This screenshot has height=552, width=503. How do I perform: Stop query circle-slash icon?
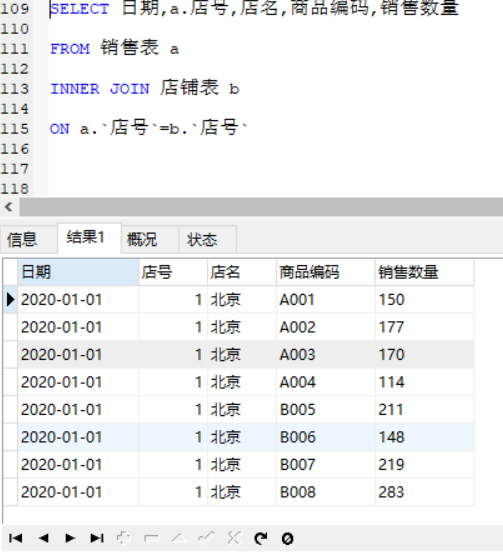point(288,538)
